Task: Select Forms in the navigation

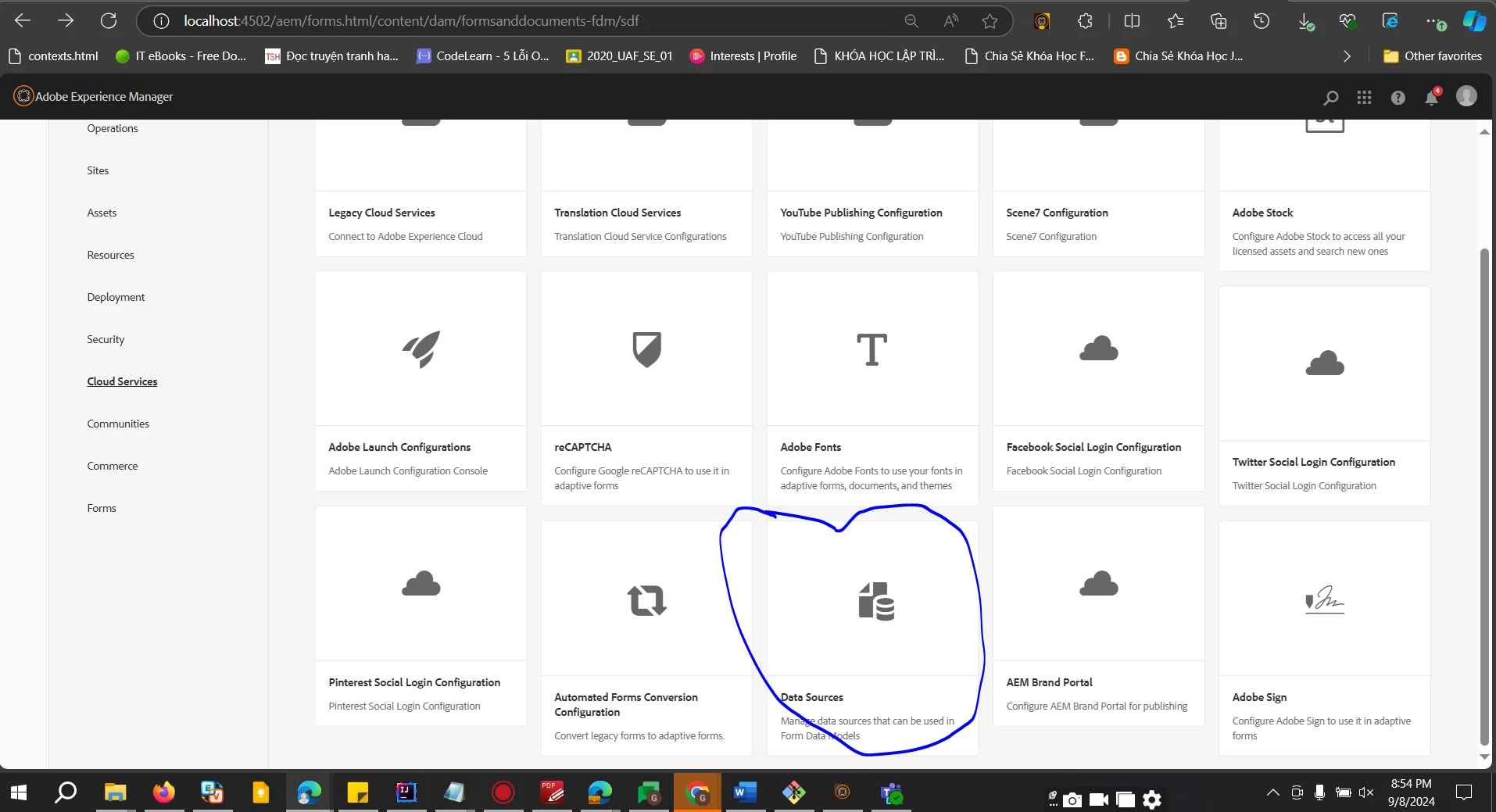Action: coord(102,508)
